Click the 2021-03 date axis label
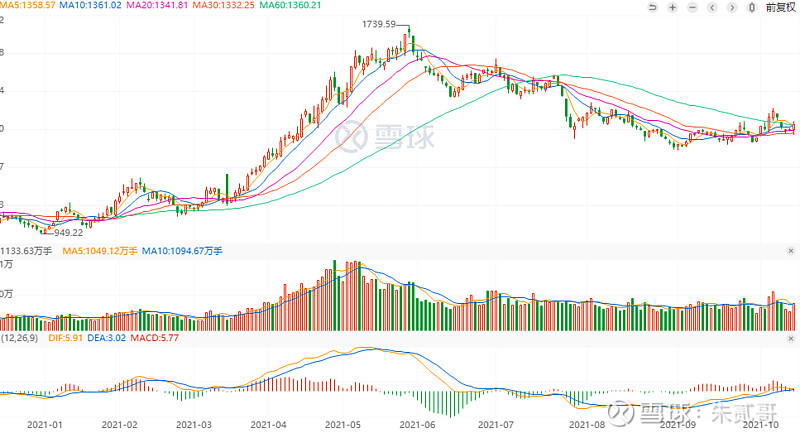 point(194,425)
